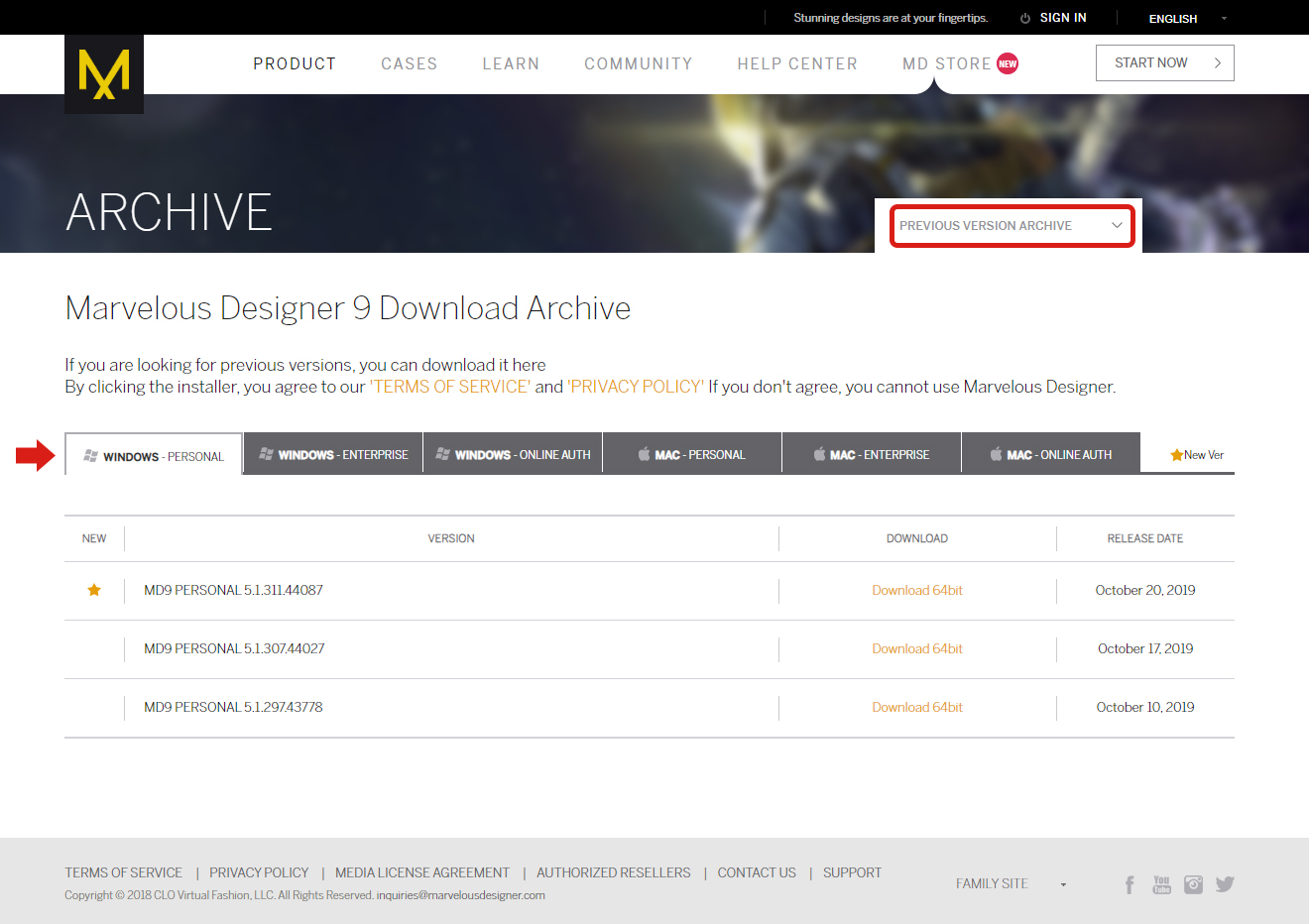Click the October 20, 2019 release date

click(x=1145, y=590)
